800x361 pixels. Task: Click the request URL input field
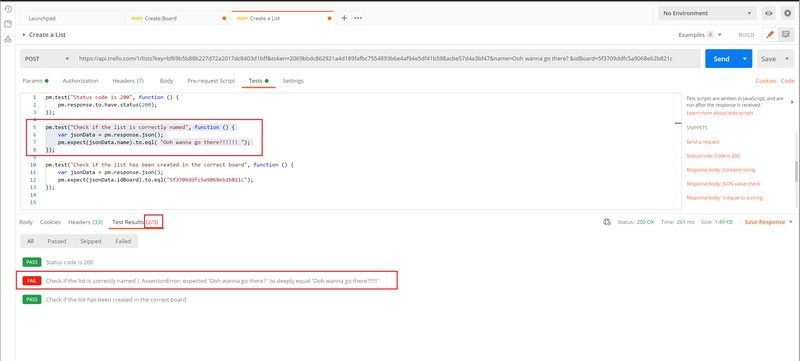(387, 59)
